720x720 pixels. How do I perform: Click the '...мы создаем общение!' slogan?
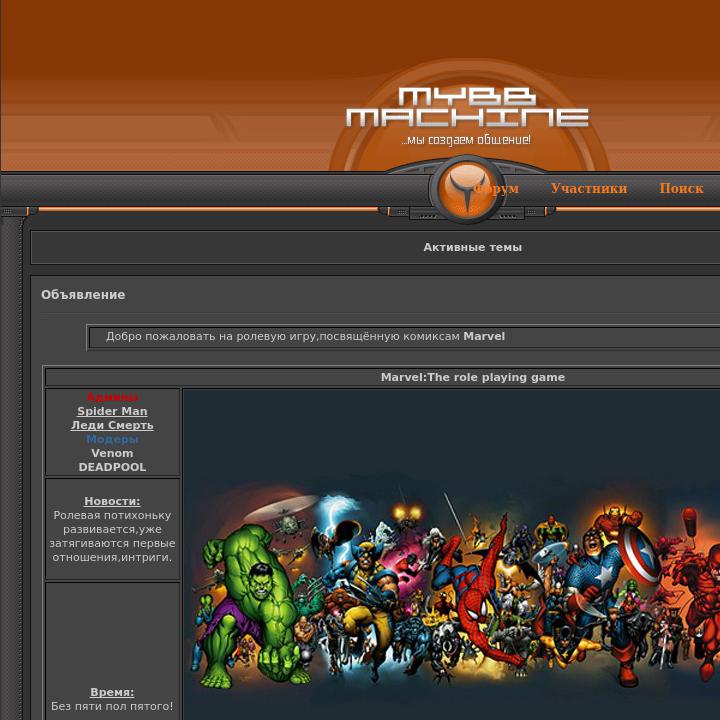(466, 139)
